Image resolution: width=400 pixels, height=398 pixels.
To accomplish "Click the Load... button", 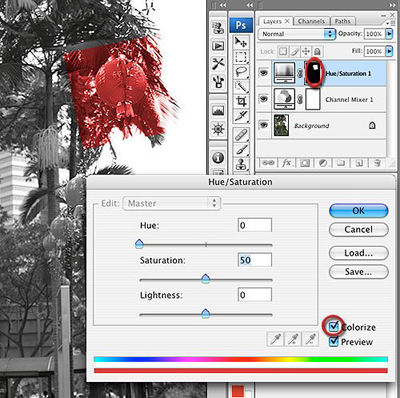I will pyautogui.click(x=359, y=253).
